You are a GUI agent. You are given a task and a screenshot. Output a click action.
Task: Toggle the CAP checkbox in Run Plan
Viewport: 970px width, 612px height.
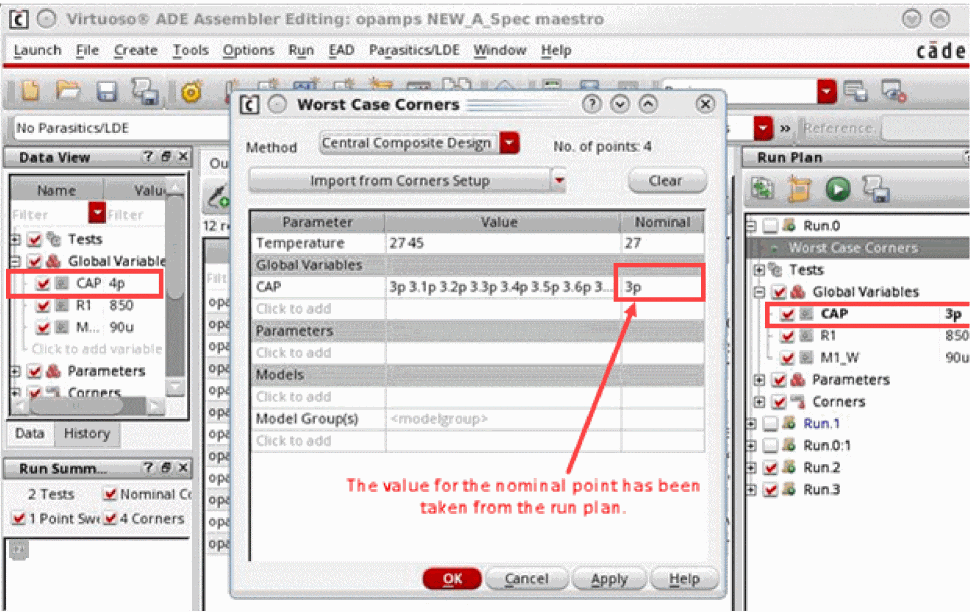pyautogui.click(x=787, y=314)
